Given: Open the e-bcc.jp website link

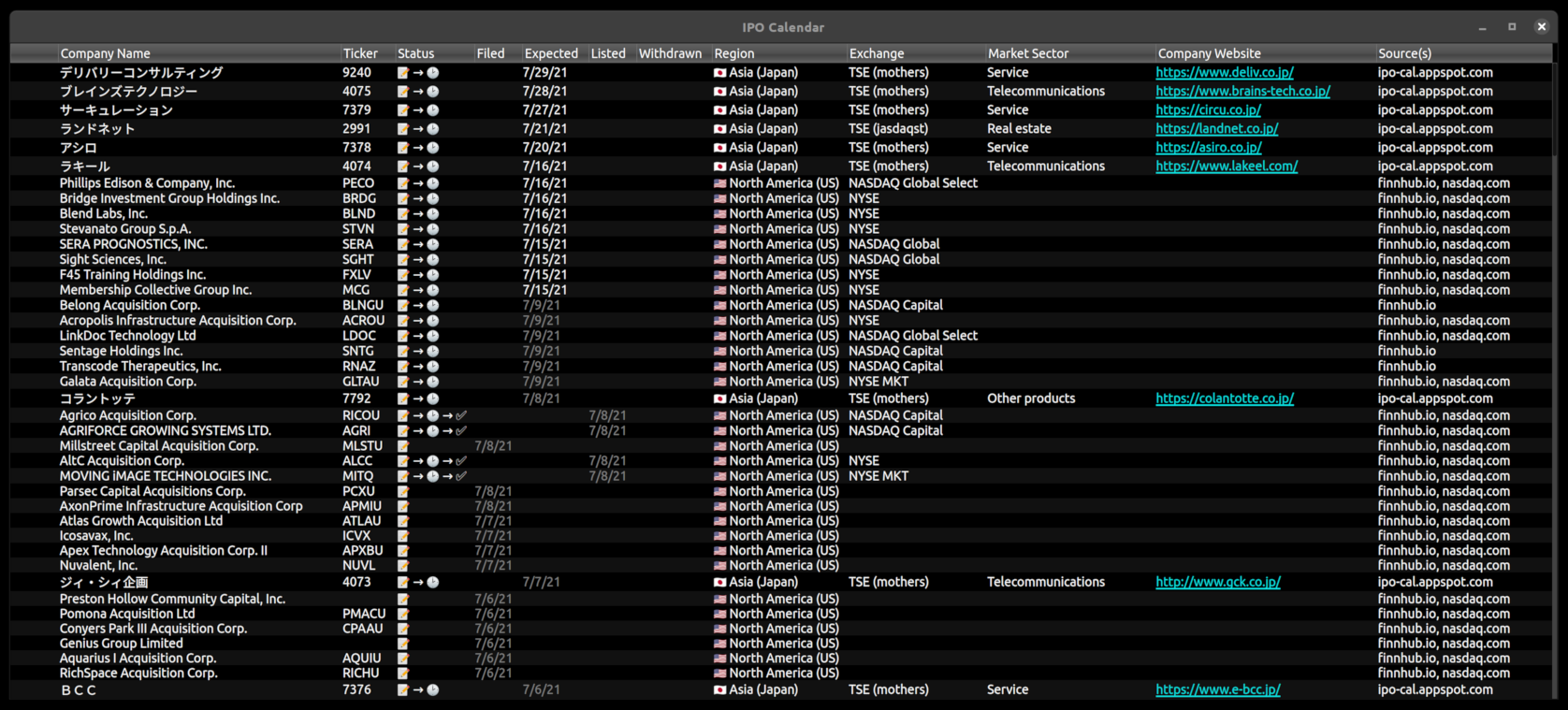Looking at the screenshot, I should pos(1217,689).
